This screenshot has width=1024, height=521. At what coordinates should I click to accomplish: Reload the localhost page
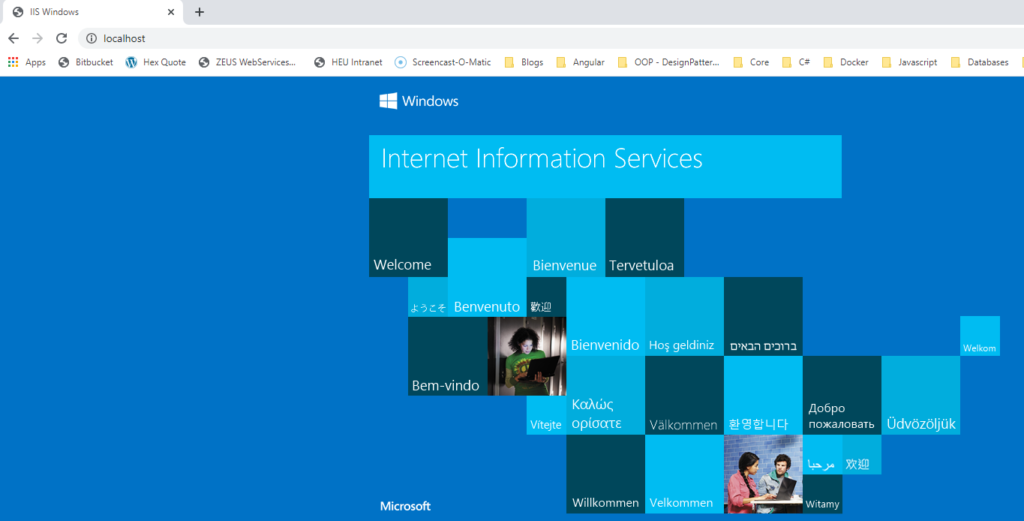(61, 39)
